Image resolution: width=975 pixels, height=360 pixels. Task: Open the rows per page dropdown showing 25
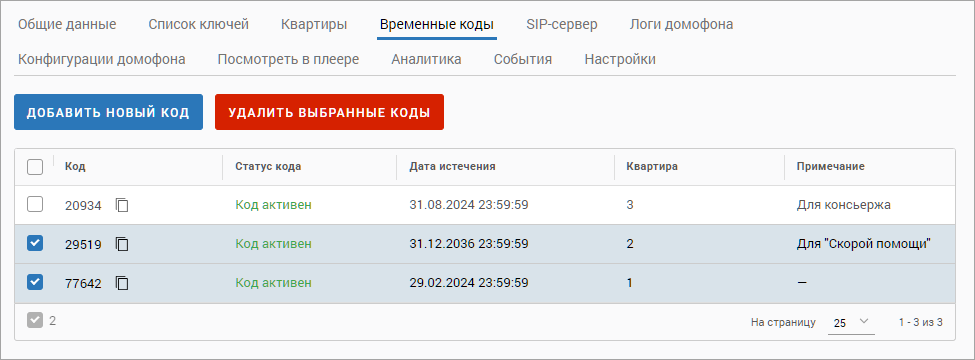click(x=851, y=323)
